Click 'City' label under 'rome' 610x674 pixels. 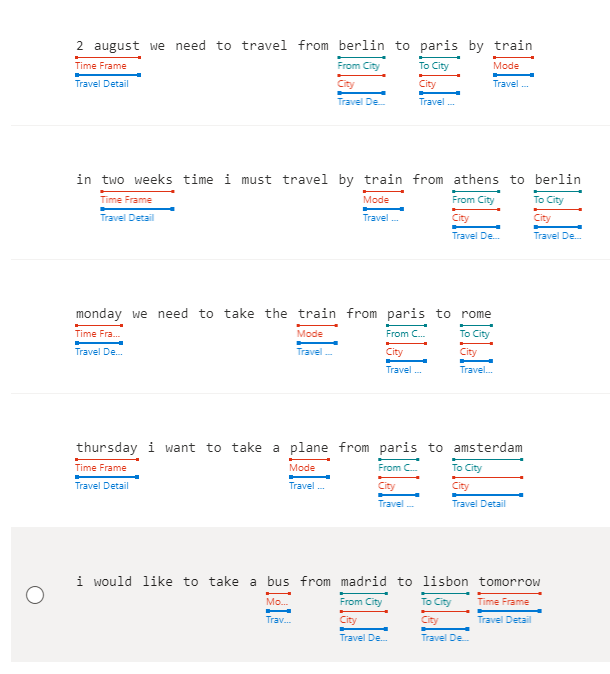click(468, 352)
